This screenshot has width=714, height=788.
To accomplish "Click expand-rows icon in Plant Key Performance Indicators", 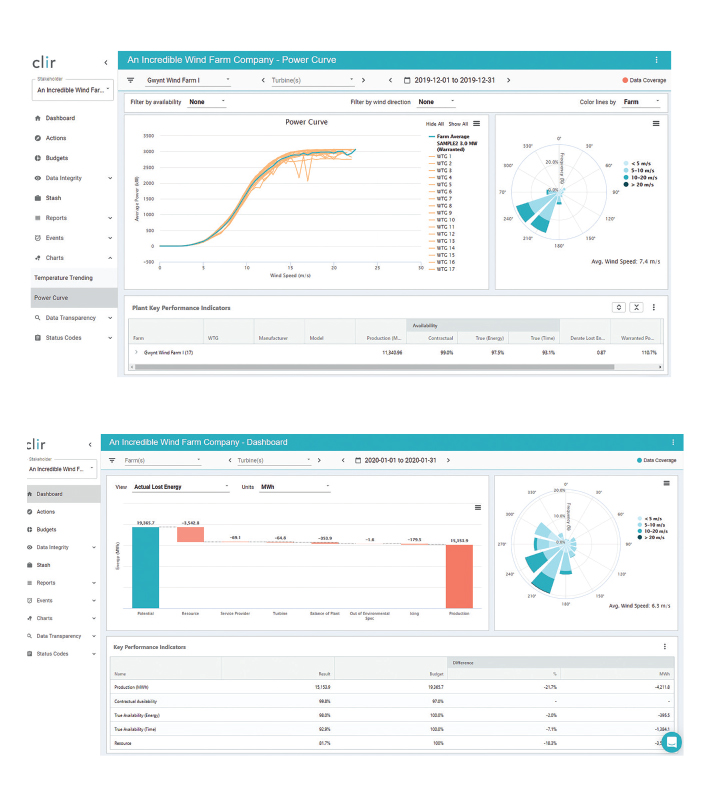I will [619, 308].
